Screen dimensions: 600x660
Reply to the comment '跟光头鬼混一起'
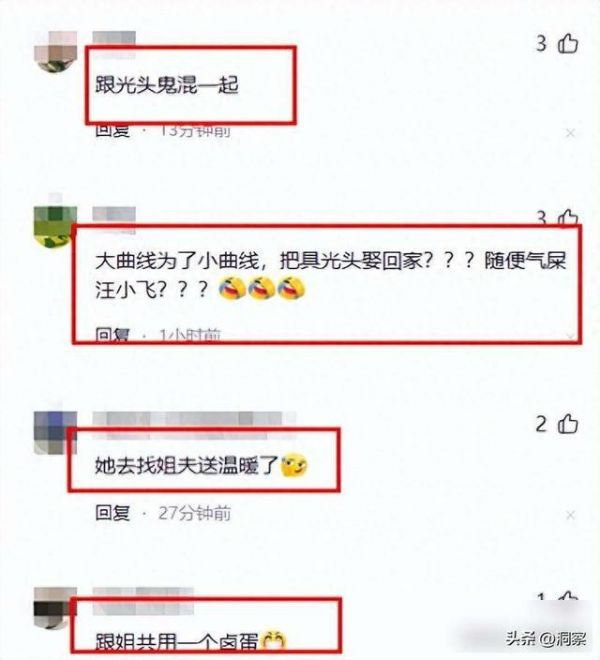pyautogui.click(x=112, y=130)
